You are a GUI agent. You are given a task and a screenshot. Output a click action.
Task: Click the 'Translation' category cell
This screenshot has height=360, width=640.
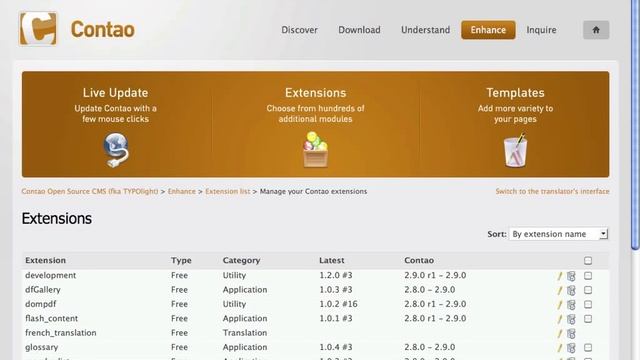245,333
